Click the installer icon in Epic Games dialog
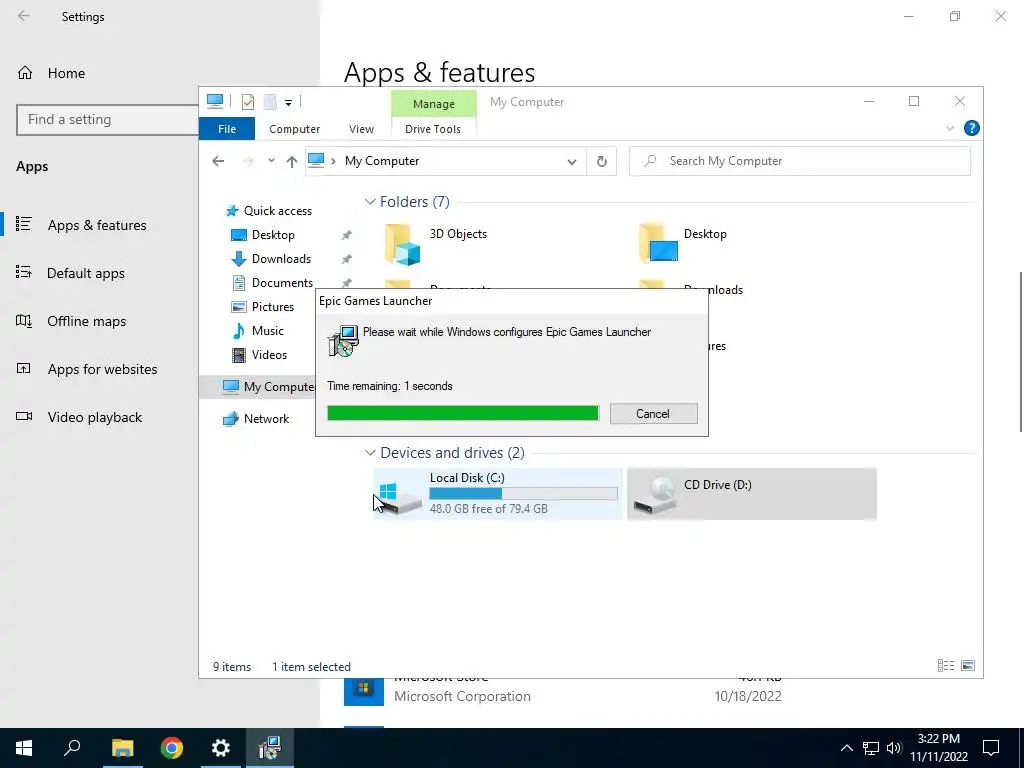 (343, 341)
